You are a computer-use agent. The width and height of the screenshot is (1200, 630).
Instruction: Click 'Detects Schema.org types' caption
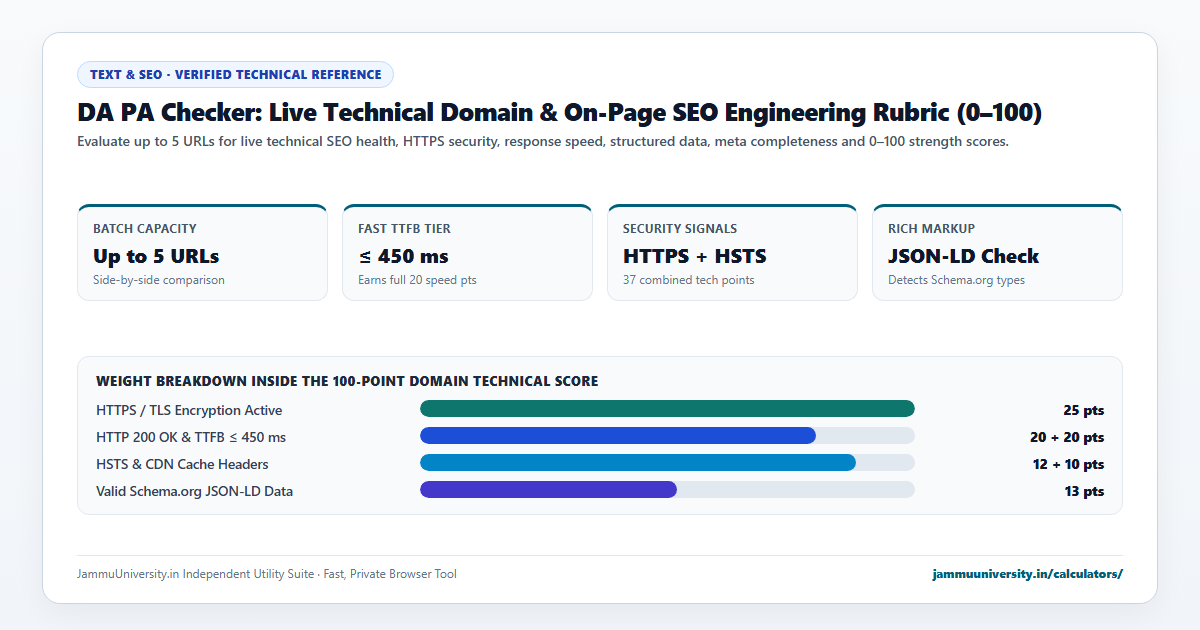[956, 280]
